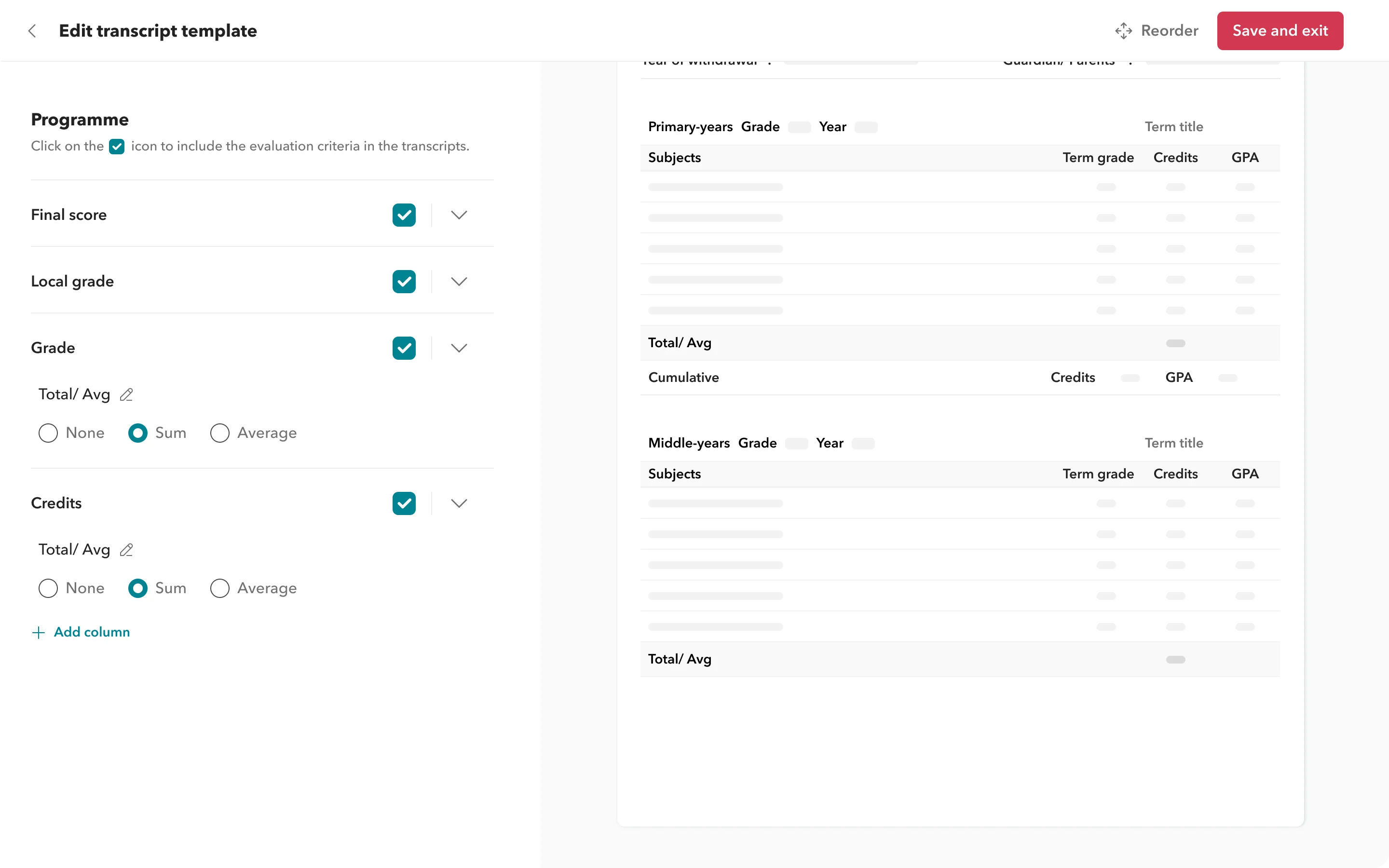Click the Add column link
Image resolution: width=1389 pixels, height=868 pixels.
(91, 632)
